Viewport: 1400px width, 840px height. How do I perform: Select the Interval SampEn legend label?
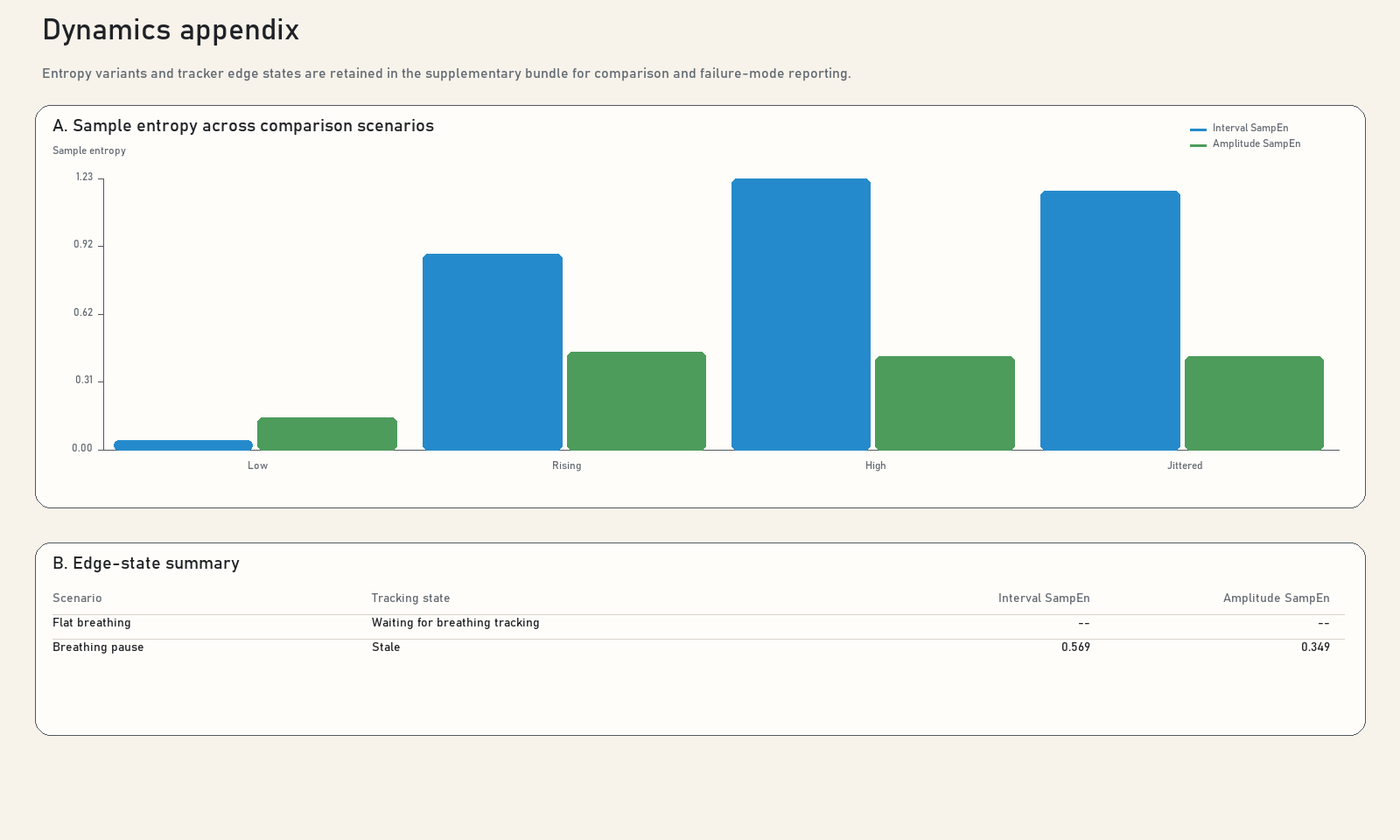[1250, 128]
